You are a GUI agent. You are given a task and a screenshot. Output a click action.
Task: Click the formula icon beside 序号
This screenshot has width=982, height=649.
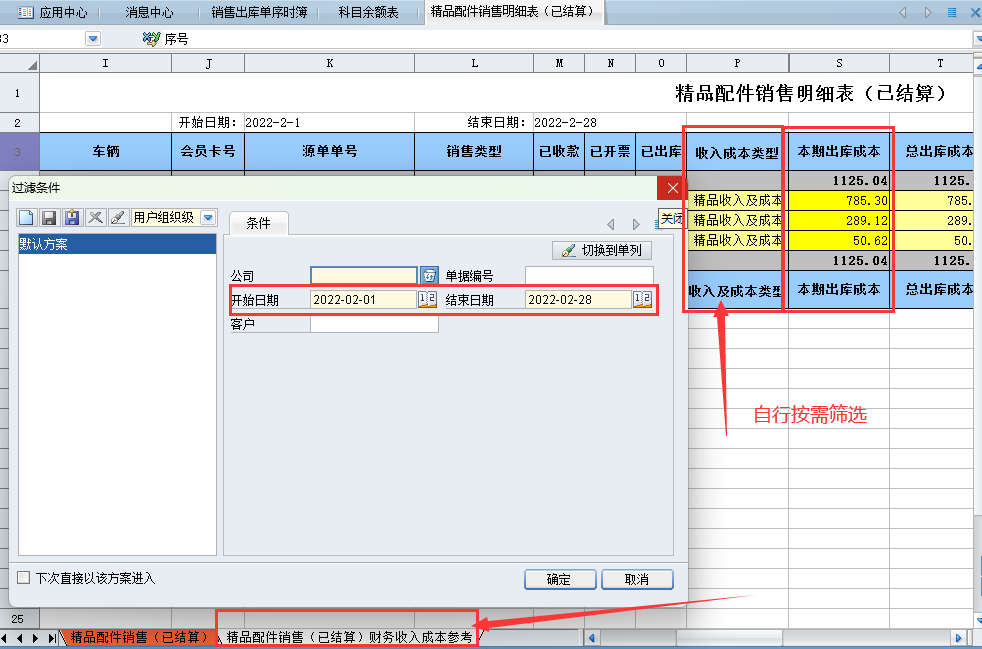(151, 38)
